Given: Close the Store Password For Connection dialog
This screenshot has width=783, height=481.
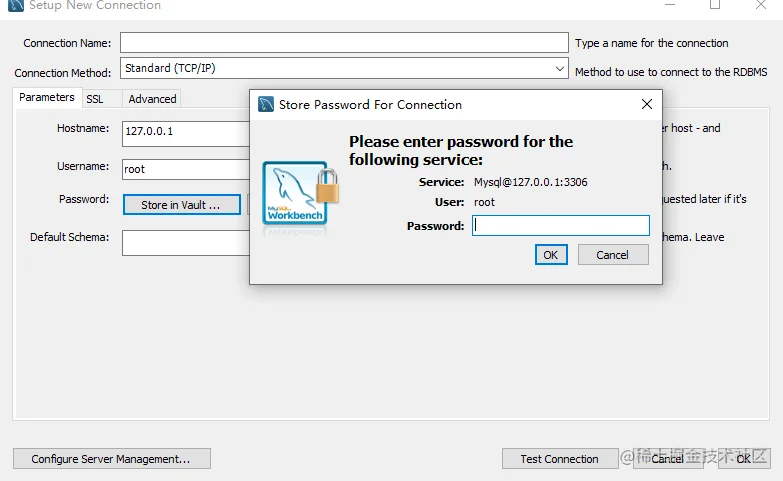Looking at the screenshot, I should (647, 104).
